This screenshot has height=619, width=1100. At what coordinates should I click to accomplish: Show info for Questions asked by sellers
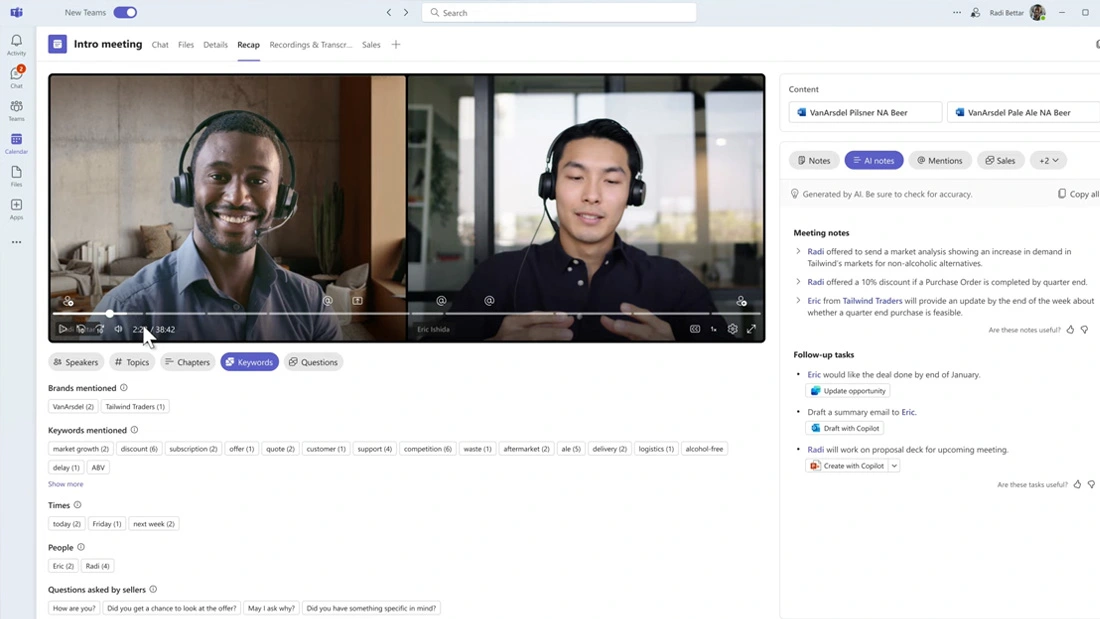[153, 589]
